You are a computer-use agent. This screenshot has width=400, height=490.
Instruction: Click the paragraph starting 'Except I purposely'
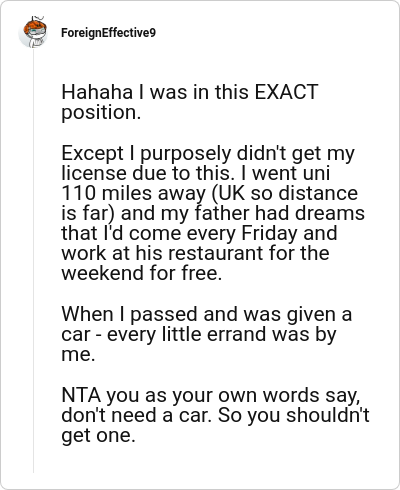click(x=213, y=213)
